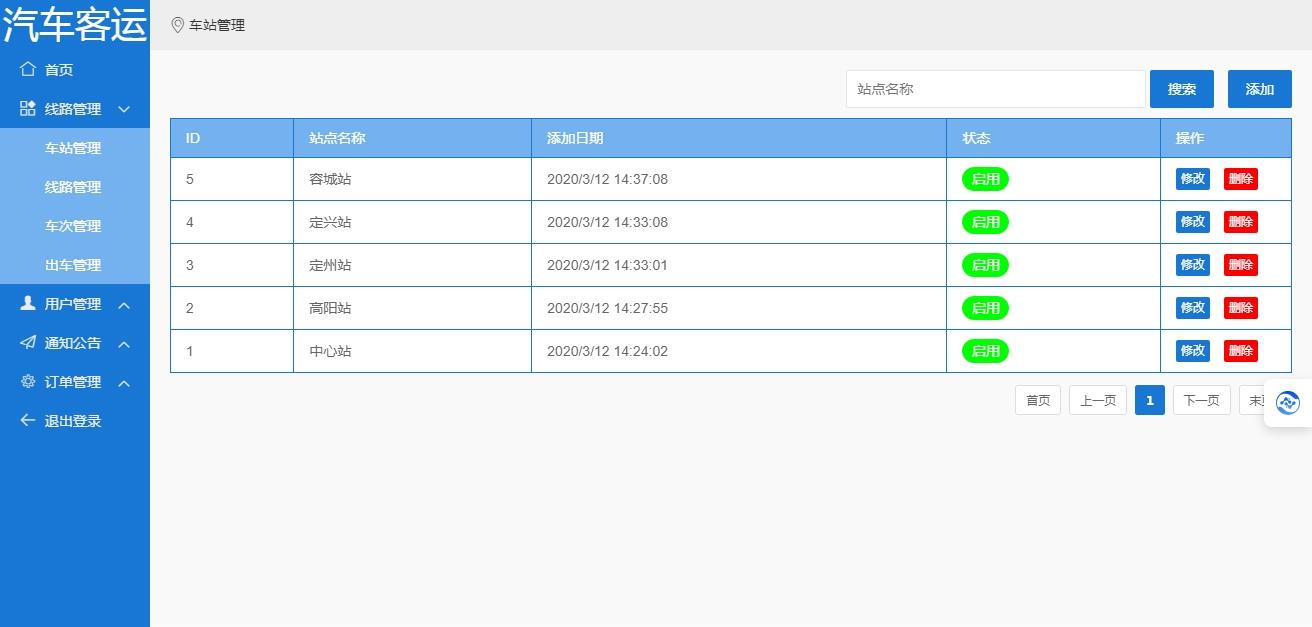Toggle the 启用 status of 中心站

(x=985, y=351)
